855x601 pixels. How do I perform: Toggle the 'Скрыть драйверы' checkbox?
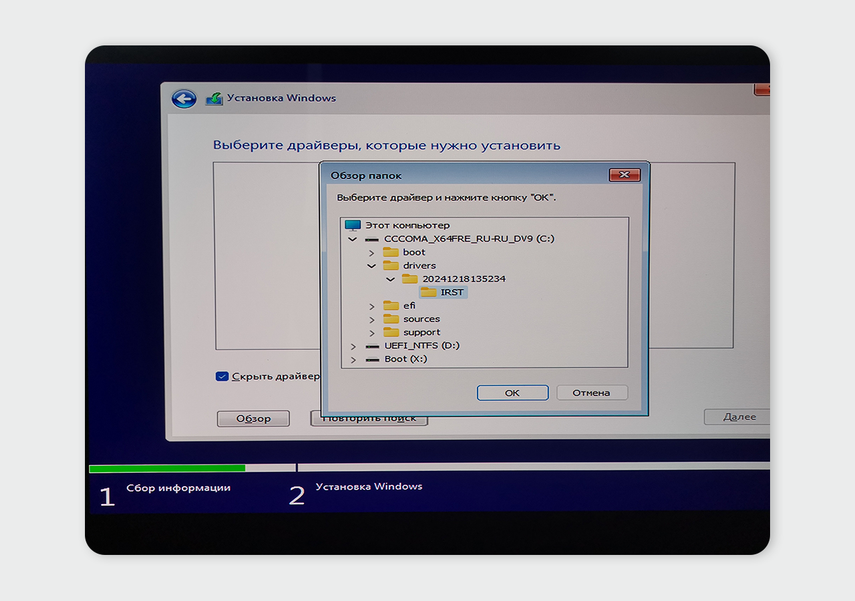pyautogui.click(x=222, y=376)
